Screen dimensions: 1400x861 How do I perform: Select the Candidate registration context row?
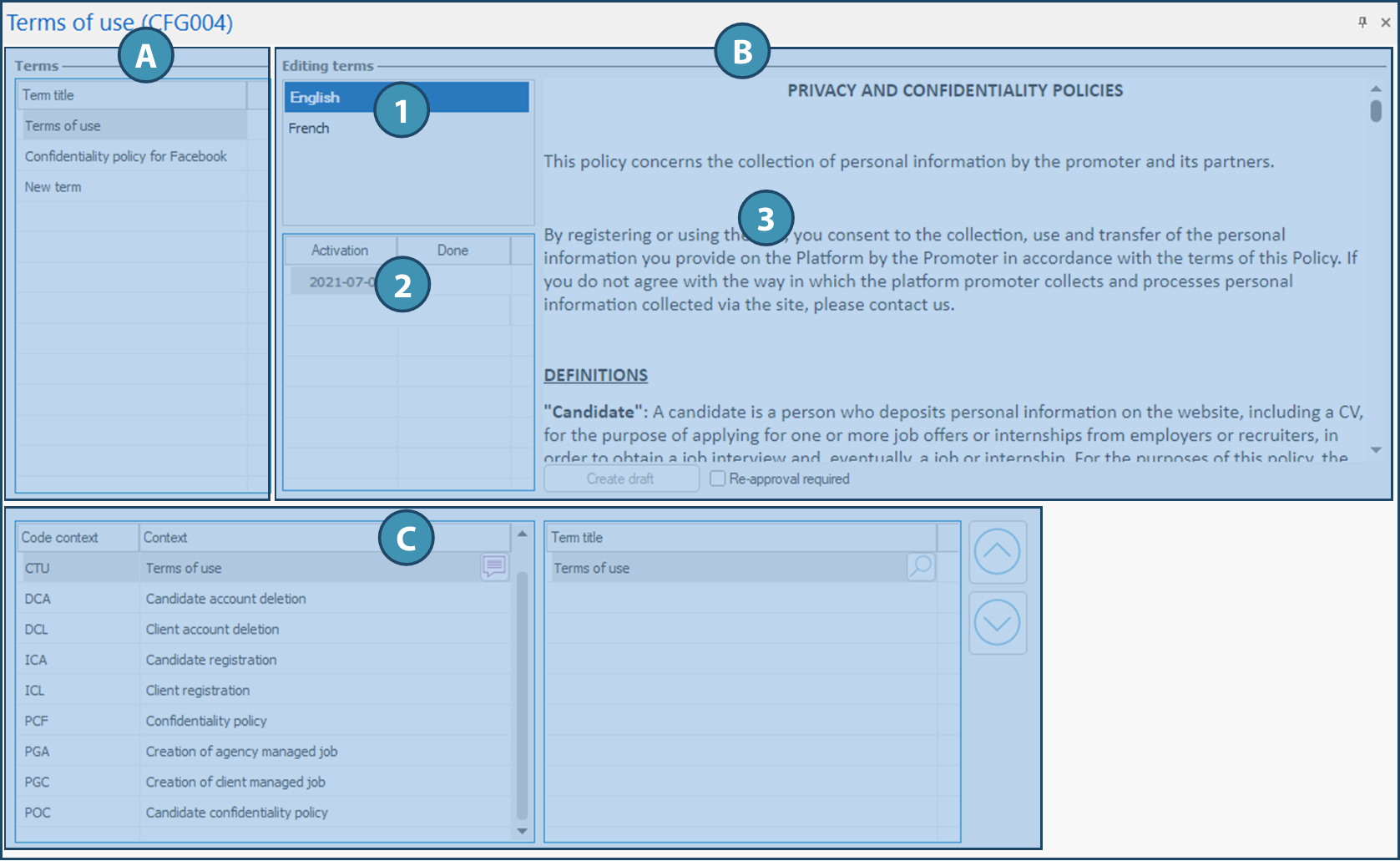[x=211, y=660]
